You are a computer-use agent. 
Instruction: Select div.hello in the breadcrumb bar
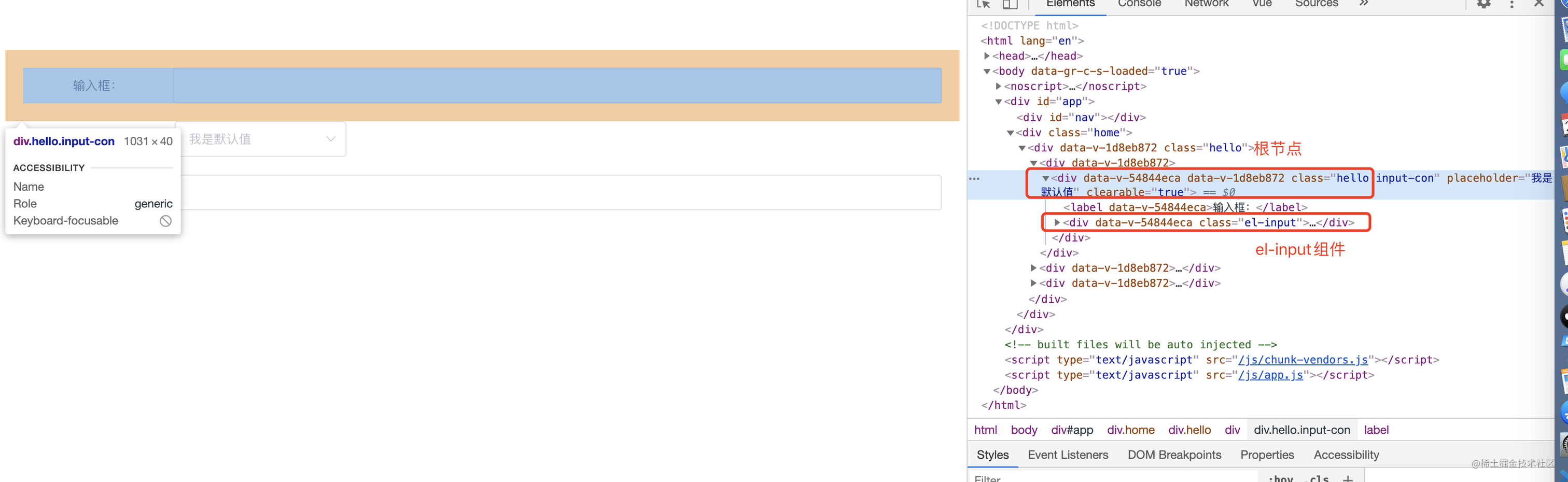click(1189, 430)
